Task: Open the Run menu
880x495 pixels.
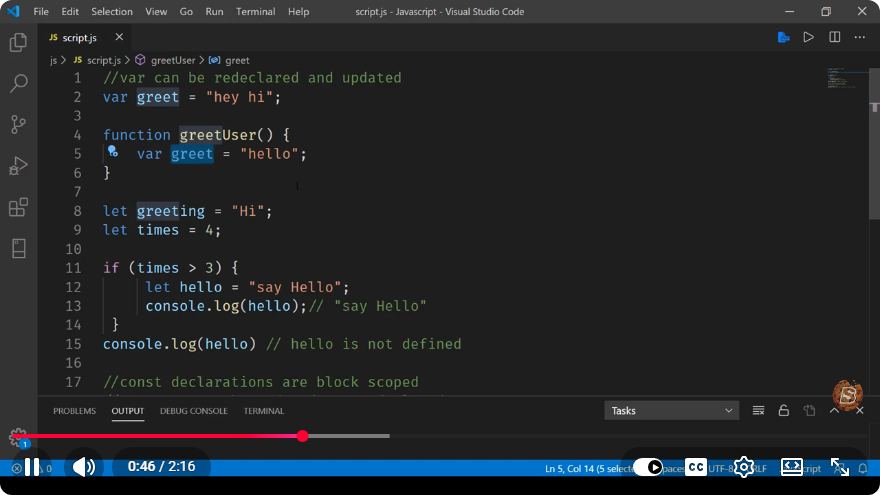Action: (214, 11)
